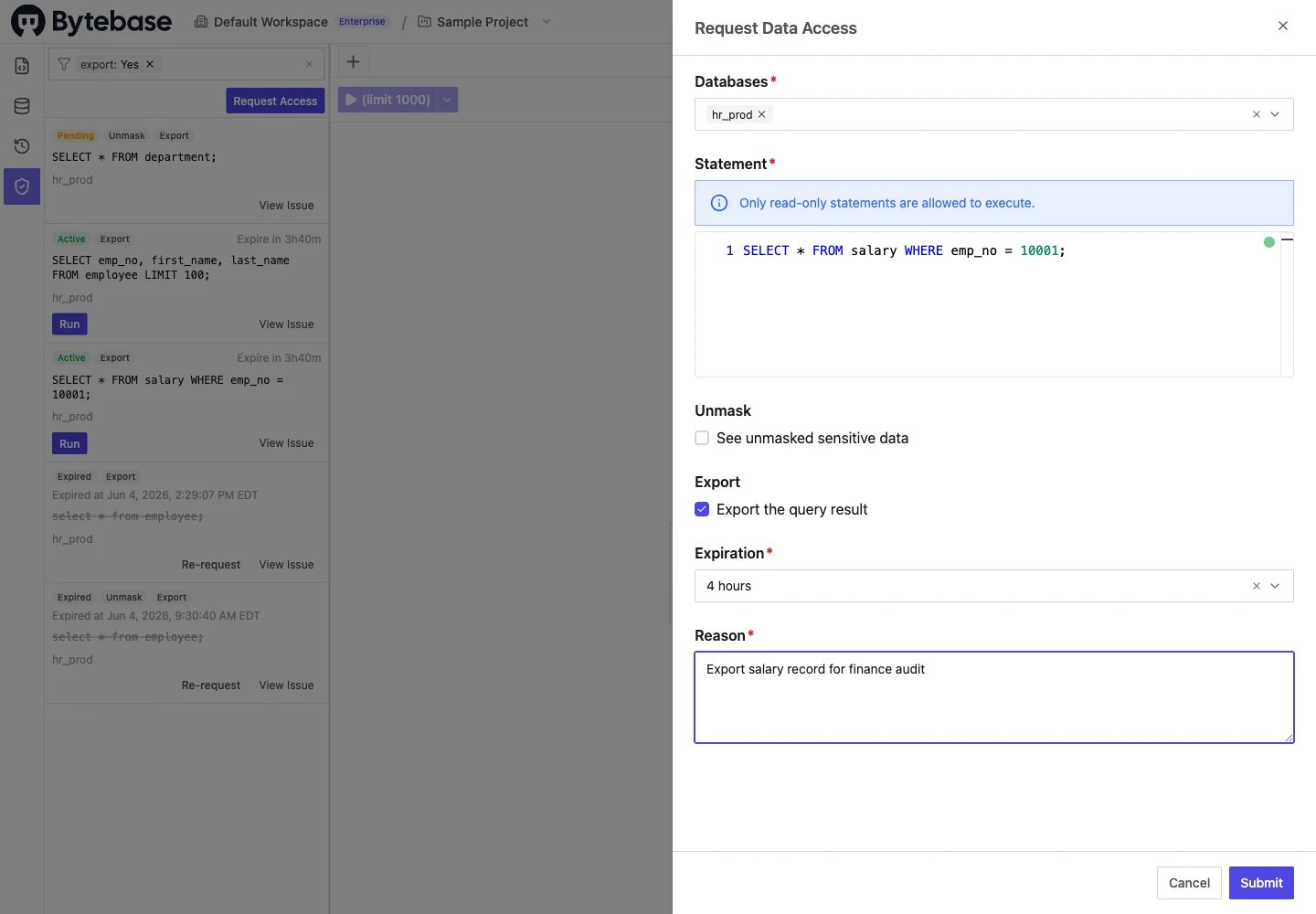Viewport: 1316px width, 914px height.
Task: Click the Request Access button
Action: pyautogui.click(x=275, y=101)
